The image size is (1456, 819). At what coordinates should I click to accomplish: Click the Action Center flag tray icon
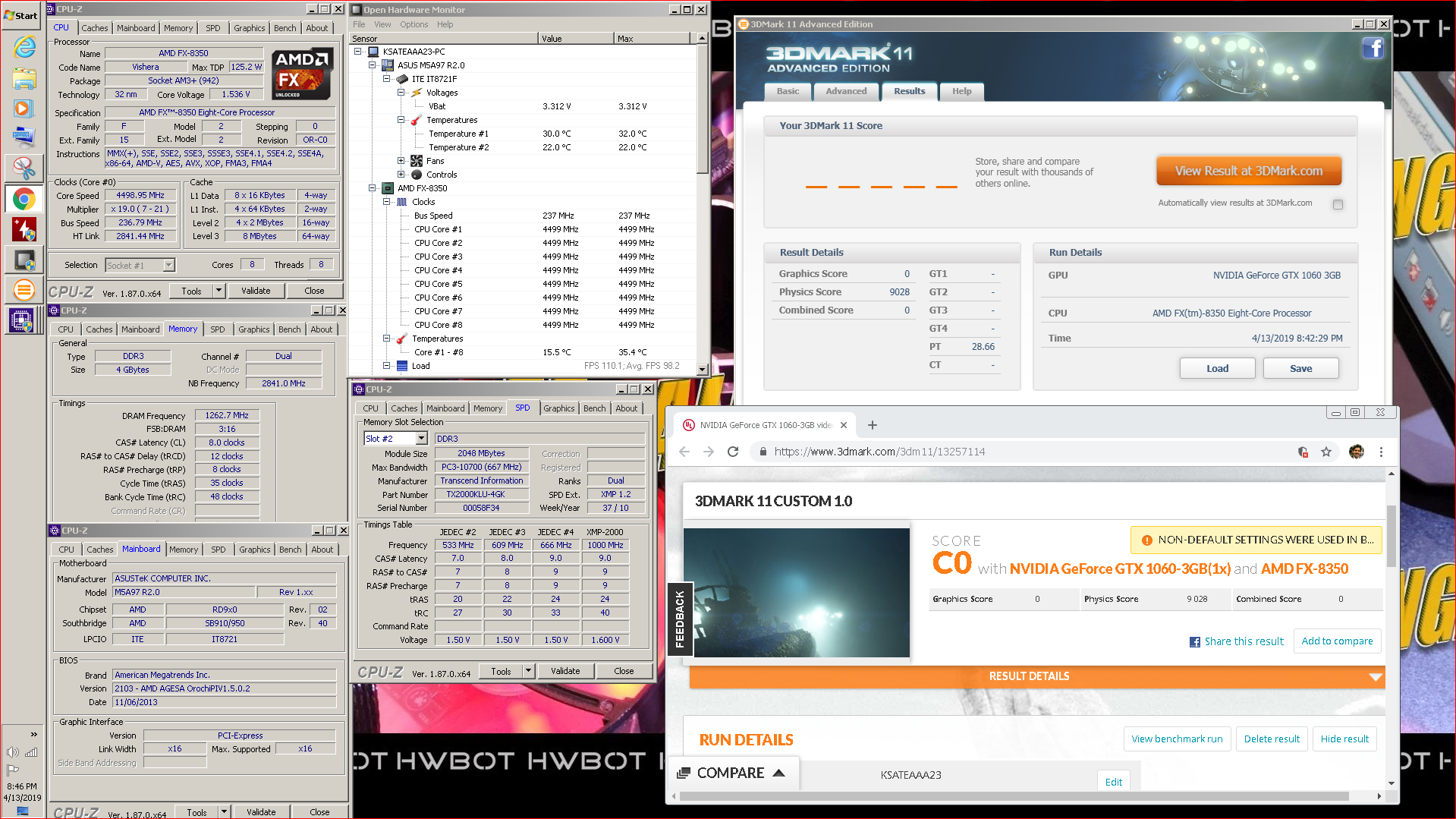pyautogui.click(x=13, y=769)
